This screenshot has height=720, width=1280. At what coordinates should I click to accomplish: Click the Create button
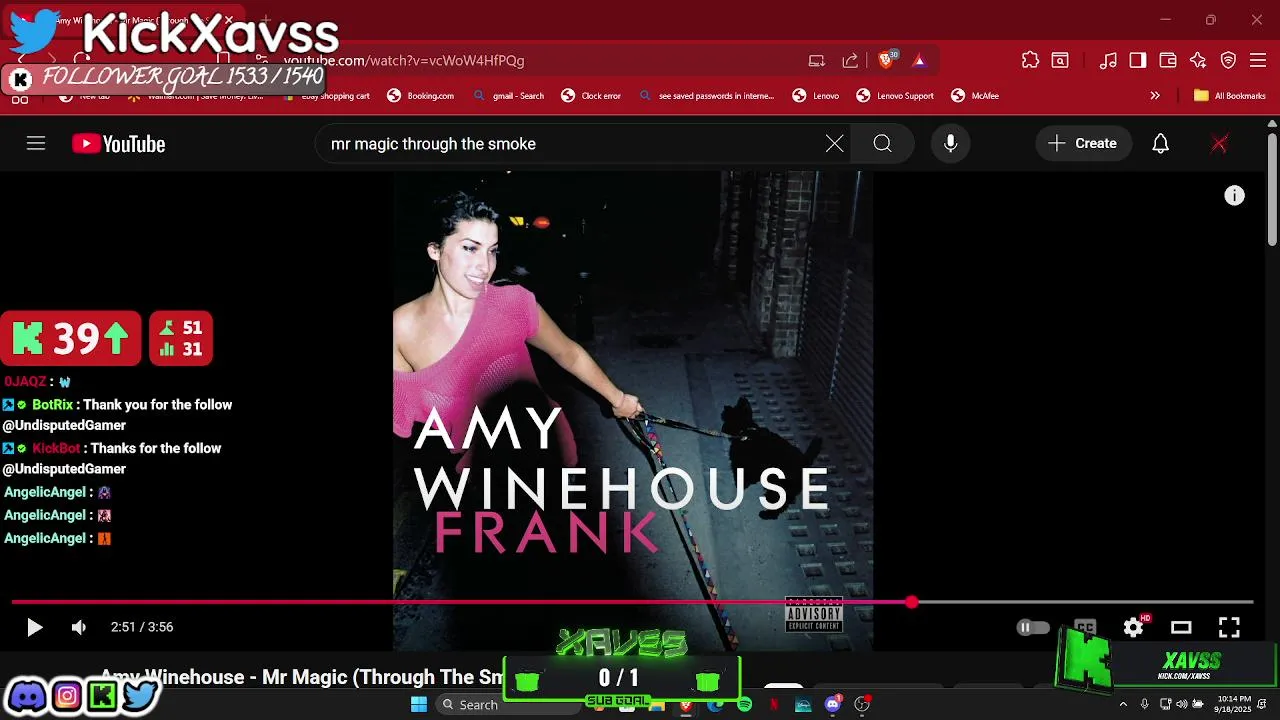[1083, 144]
